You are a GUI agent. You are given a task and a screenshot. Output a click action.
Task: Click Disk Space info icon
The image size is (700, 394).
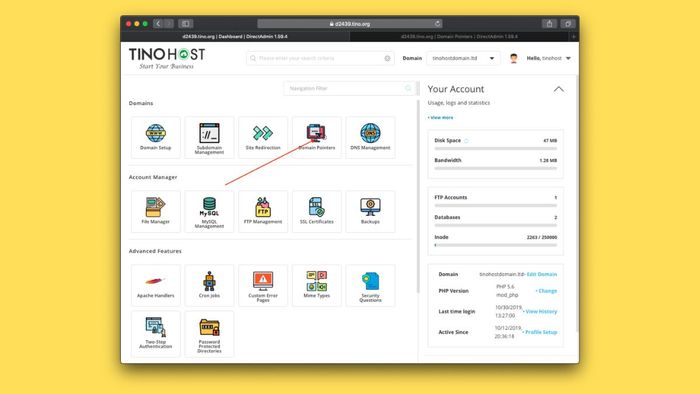pyautogui.click(x=466, y=141)
